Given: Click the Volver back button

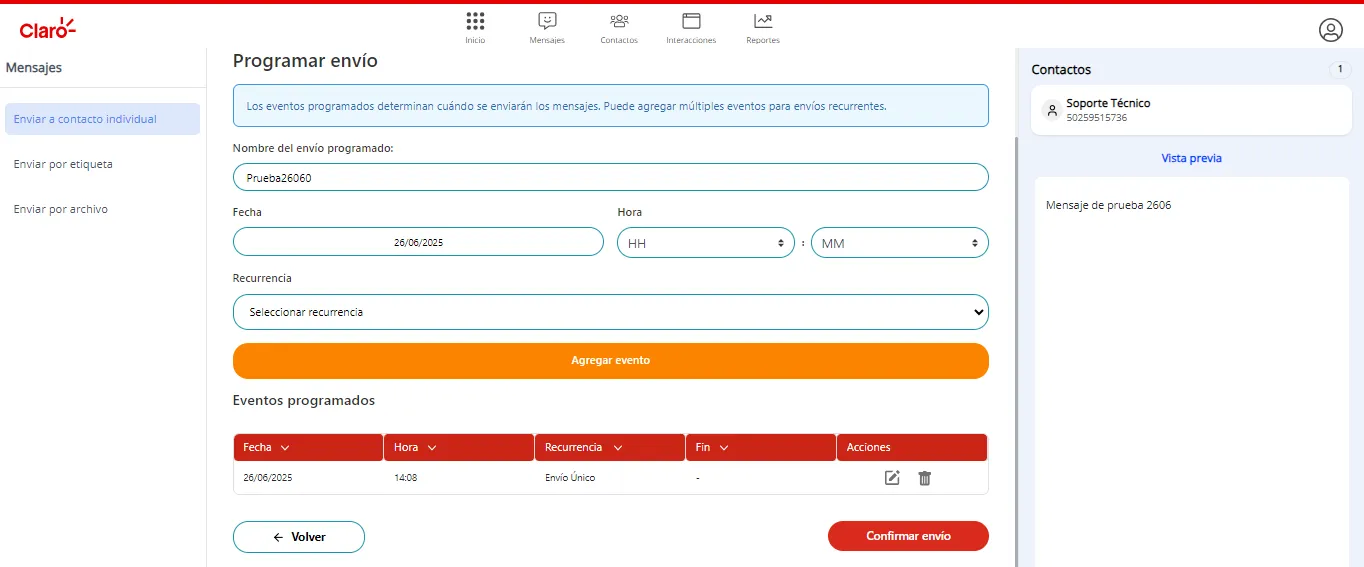Looking at the screenshot, I should [x=299, y=537].
